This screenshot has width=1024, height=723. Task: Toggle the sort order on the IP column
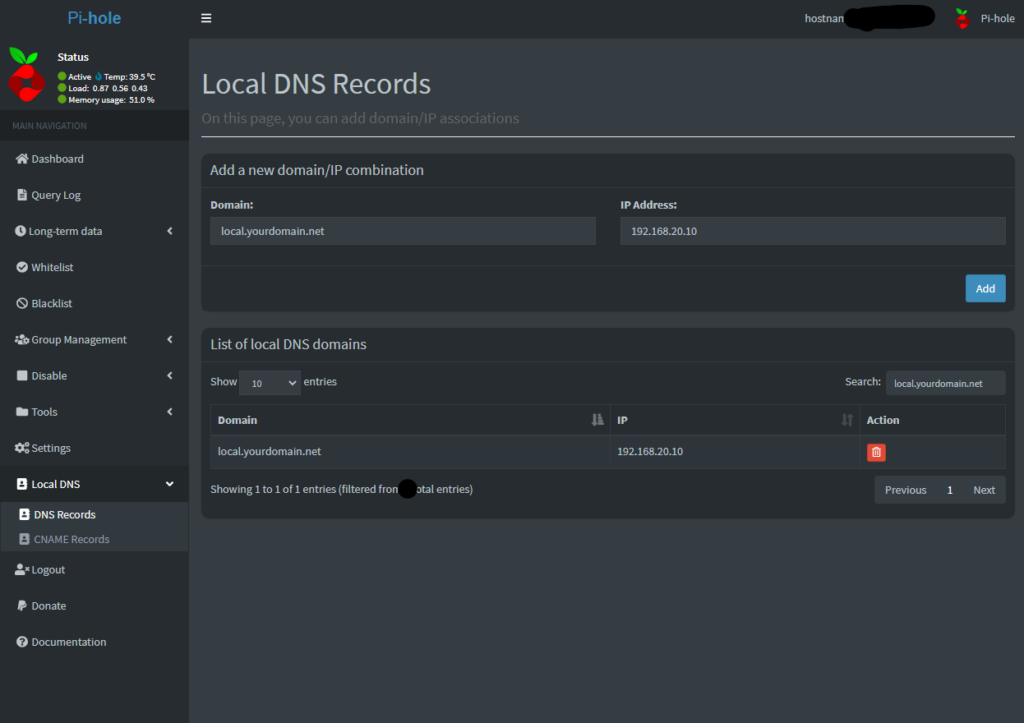[847, 420]
